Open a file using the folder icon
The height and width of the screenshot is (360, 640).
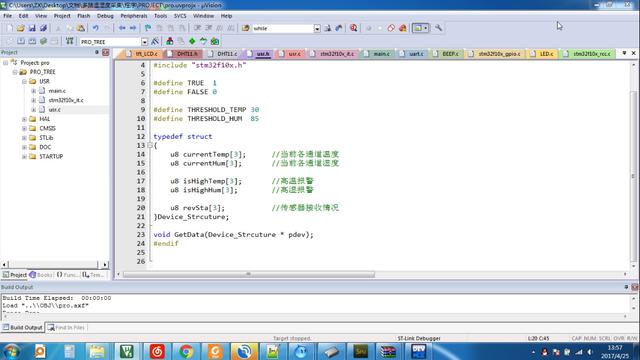point(20,28)
